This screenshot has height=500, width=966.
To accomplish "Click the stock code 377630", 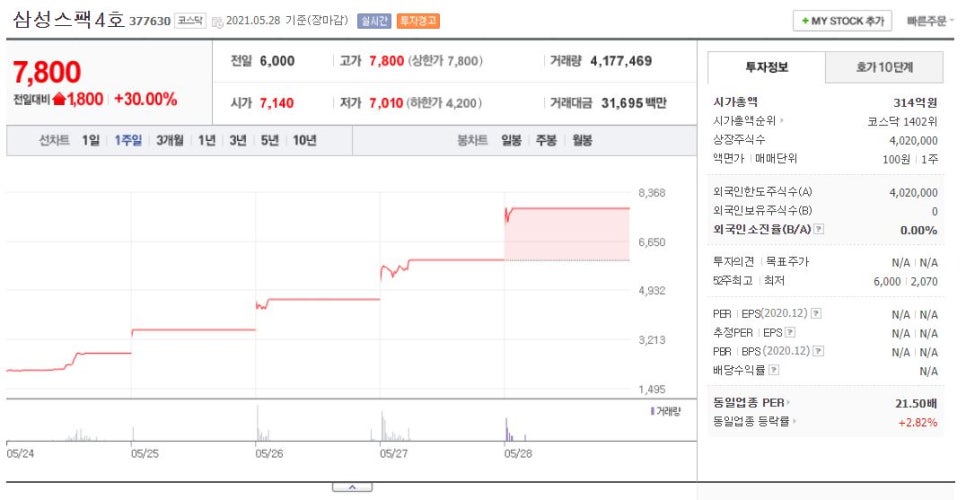I will (x=150, y=22).
